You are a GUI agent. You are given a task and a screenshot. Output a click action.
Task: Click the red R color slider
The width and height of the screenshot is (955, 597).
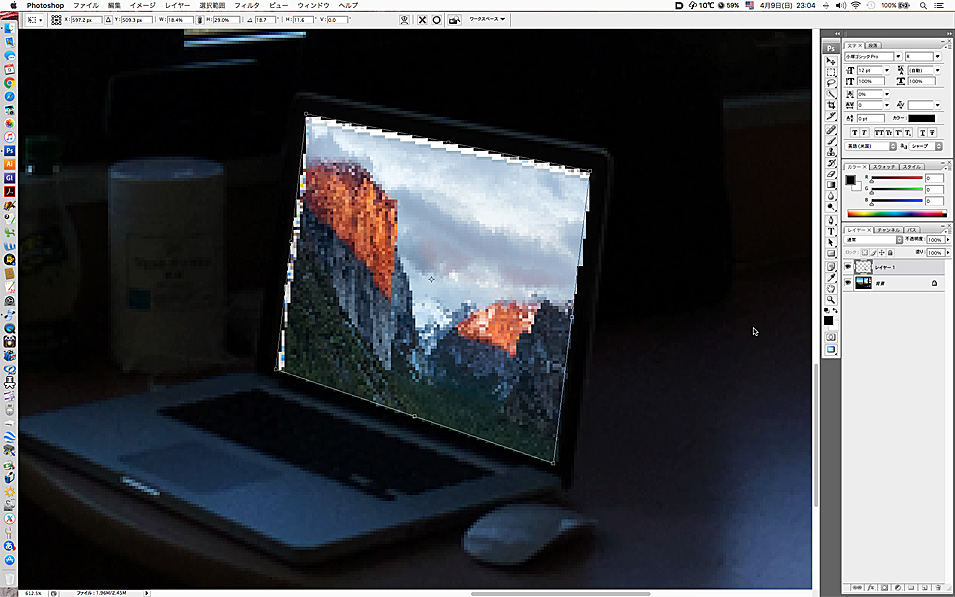click(x=897, y=178)
